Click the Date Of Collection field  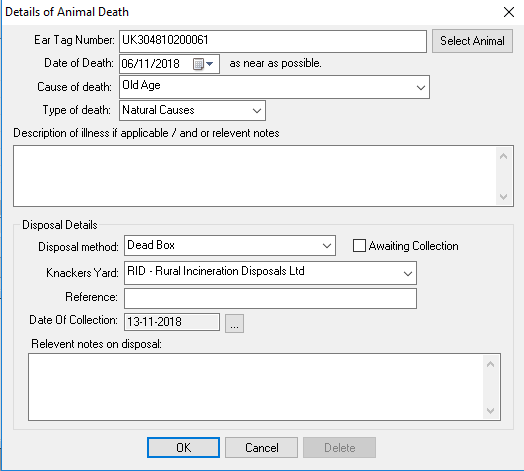[172, 322]
